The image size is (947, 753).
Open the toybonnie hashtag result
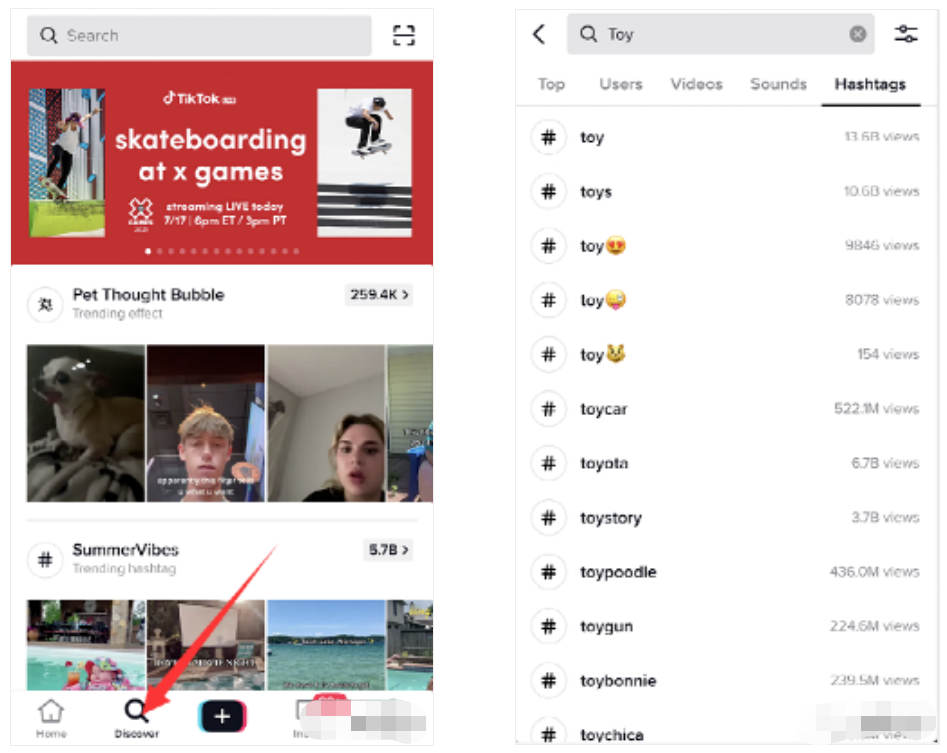pyautogui.click(x=726, y=681)
